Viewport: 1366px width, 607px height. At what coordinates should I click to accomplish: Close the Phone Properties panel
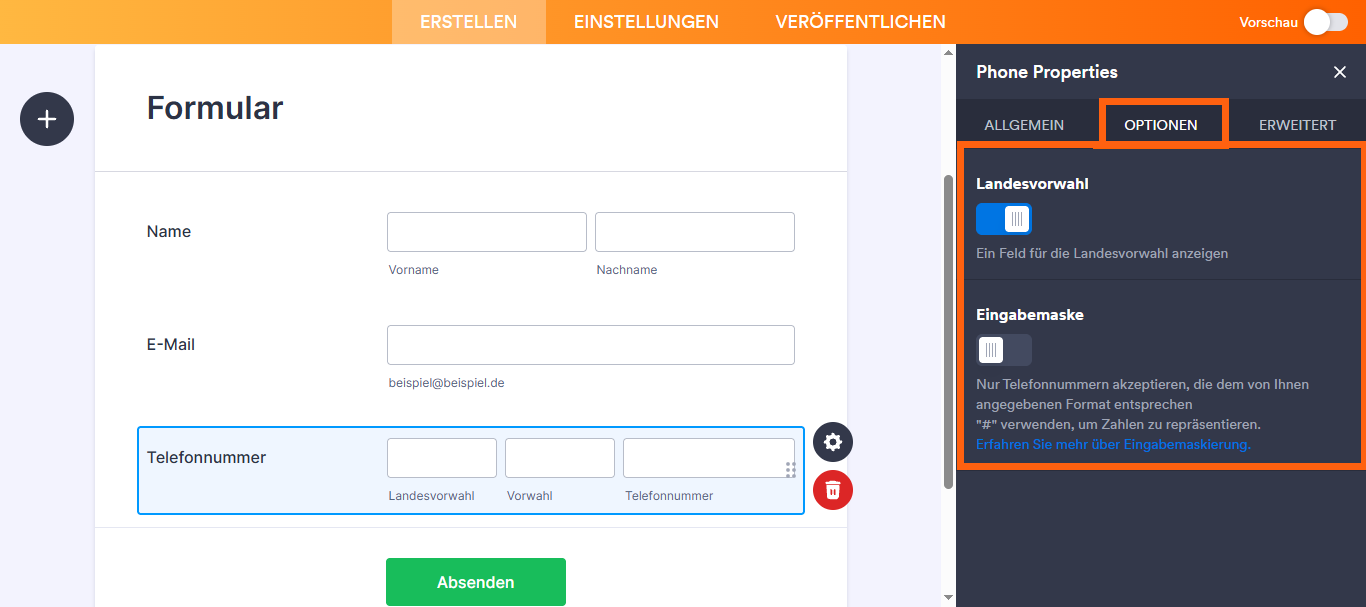click(1340, 72)
